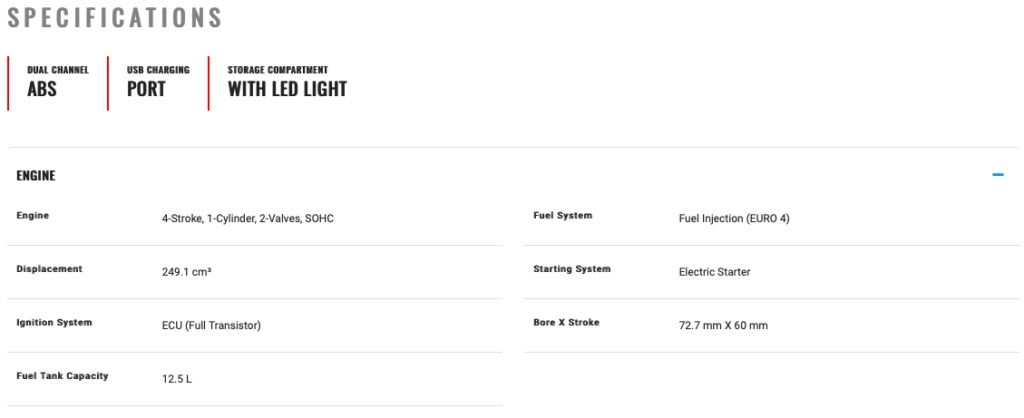Select the USB Charging Port feature
This screenshot has width=1024, height=418.
click(x=157, y=82)
